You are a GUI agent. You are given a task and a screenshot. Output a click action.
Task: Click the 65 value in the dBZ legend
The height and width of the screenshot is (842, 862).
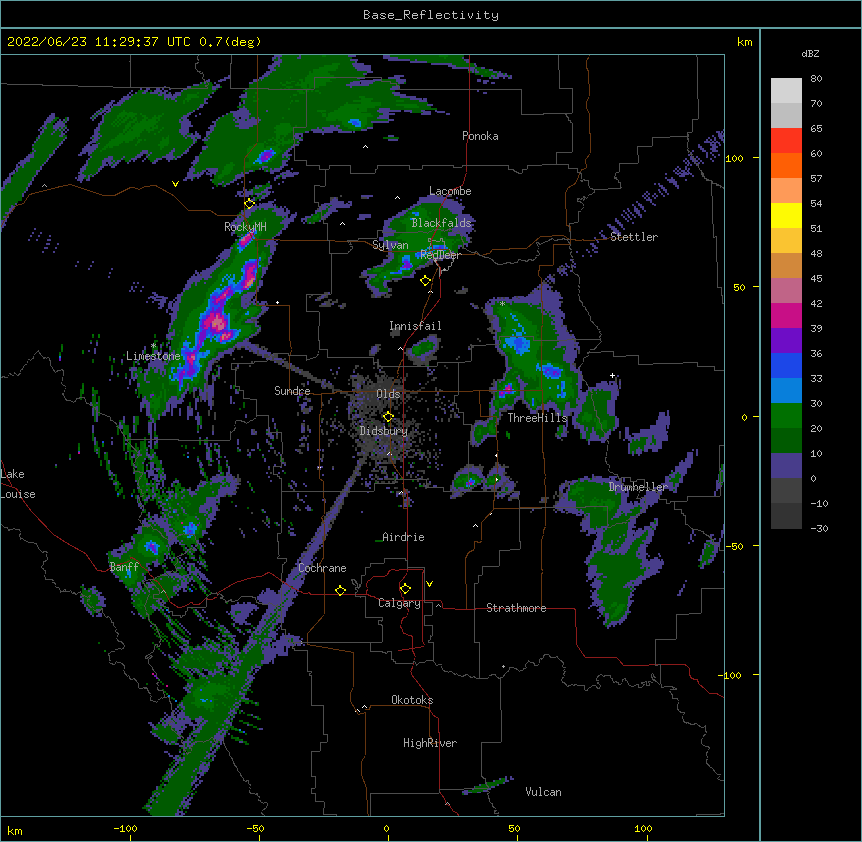pos(816,129)
